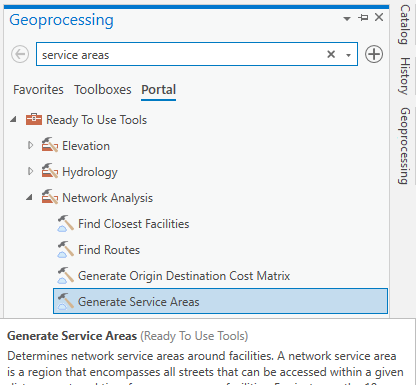
Task: Click the back arrow button in Geoprocessing
Action: click(20, 54)
